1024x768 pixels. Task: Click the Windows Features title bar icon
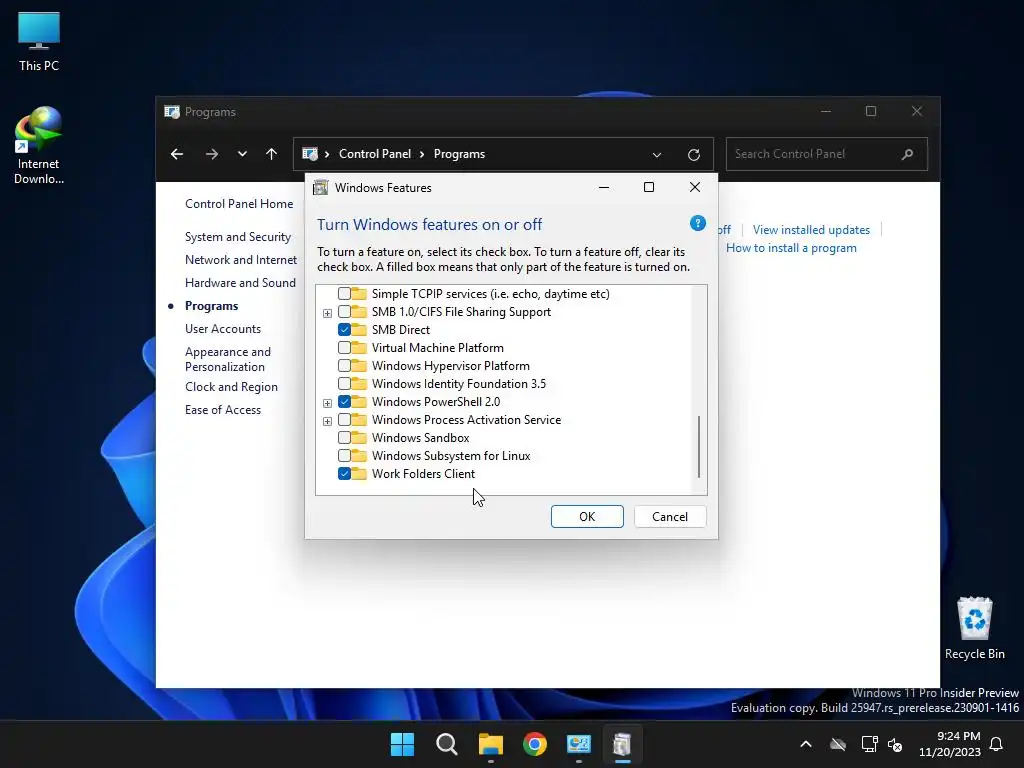tap(321, 187)
